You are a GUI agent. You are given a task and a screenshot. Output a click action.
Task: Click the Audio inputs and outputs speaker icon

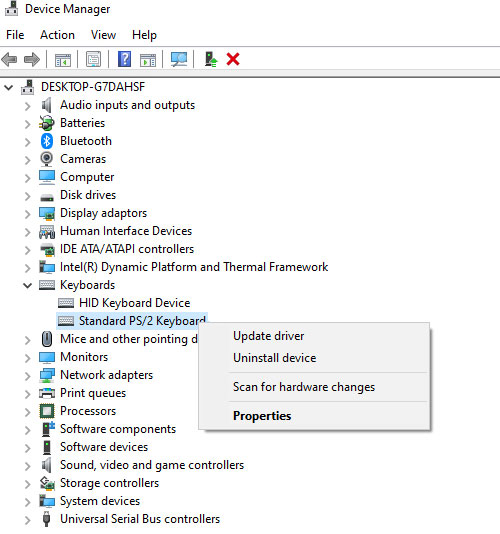tap(47, 105)
